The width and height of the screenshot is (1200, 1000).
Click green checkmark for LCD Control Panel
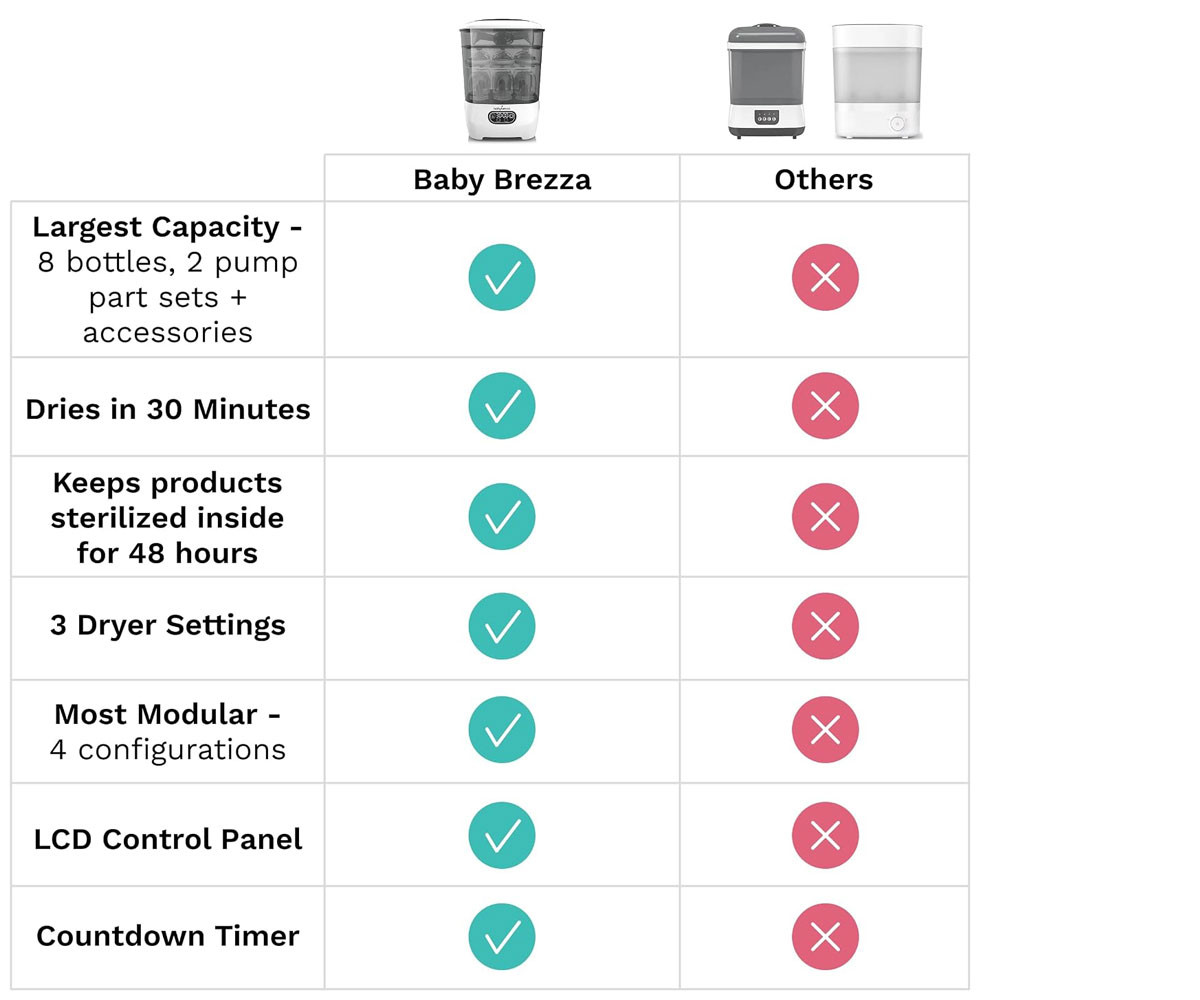[502, 835]
